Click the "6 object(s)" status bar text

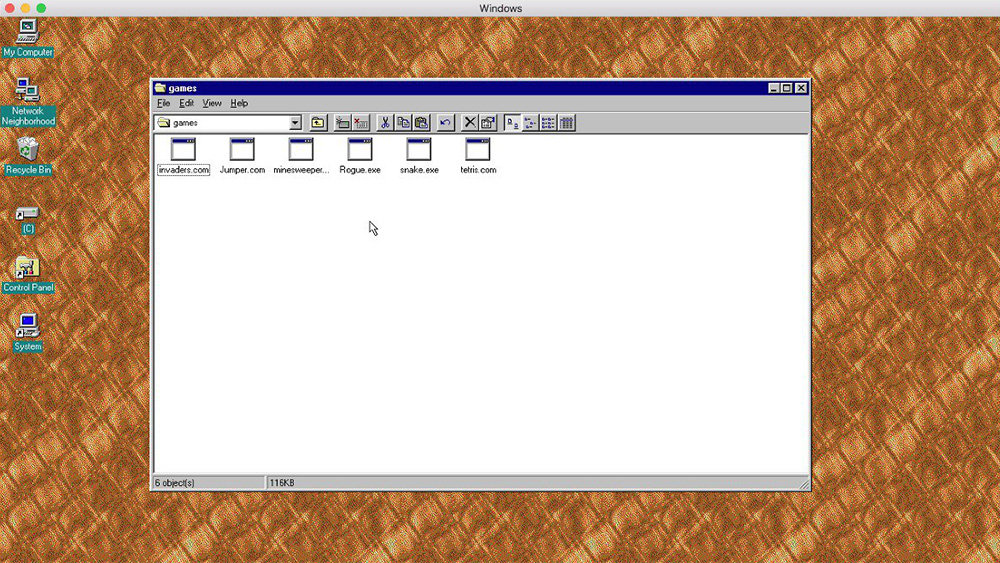(x=175, y=483)
